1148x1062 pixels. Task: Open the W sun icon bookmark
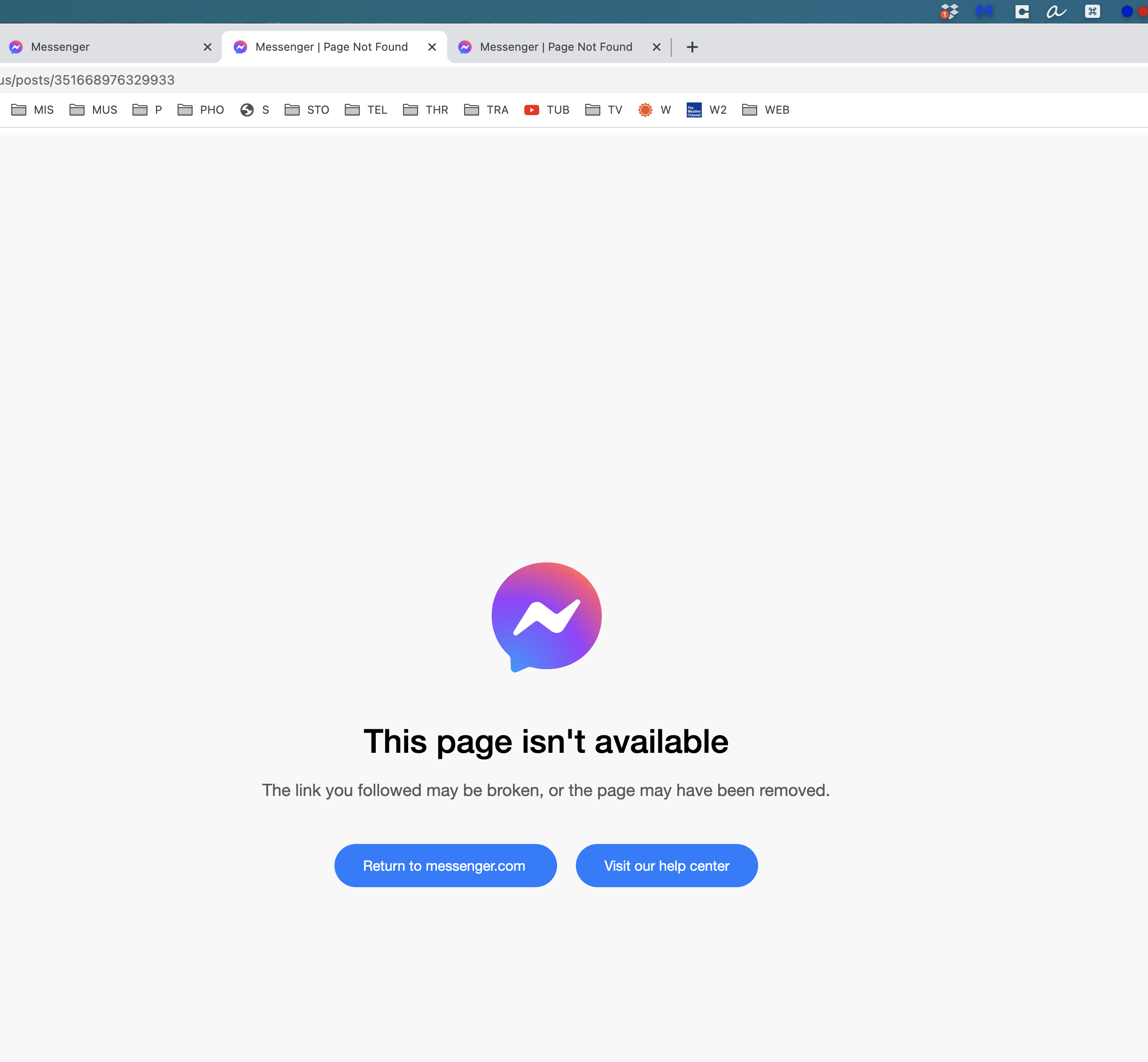coord(654,110)
